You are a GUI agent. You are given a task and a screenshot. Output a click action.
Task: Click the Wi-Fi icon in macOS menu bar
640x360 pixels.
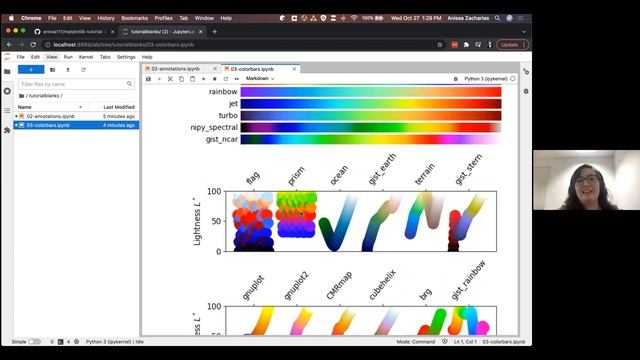pos(354,18)
